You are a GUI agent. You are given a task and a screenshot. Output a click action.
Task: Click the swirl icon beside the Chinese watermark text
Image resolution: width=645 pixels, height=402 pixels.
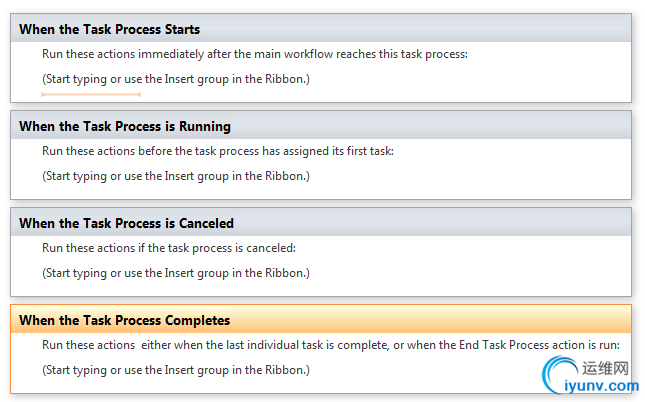[x=559, y=372]
